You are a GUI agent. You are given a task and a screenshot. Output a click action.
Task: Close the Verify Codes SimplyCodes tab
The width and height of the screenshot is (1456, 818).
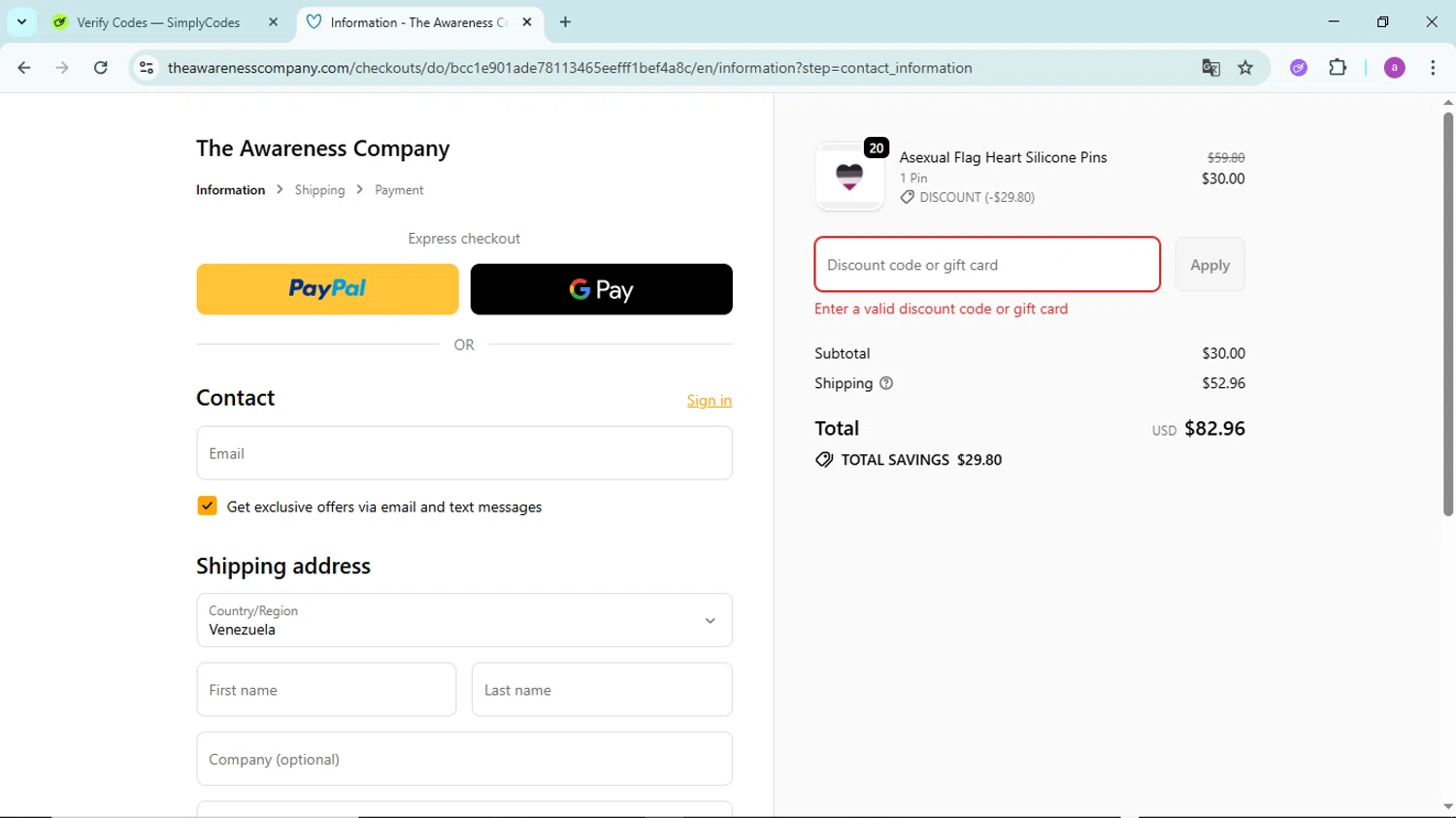point(273,22)
